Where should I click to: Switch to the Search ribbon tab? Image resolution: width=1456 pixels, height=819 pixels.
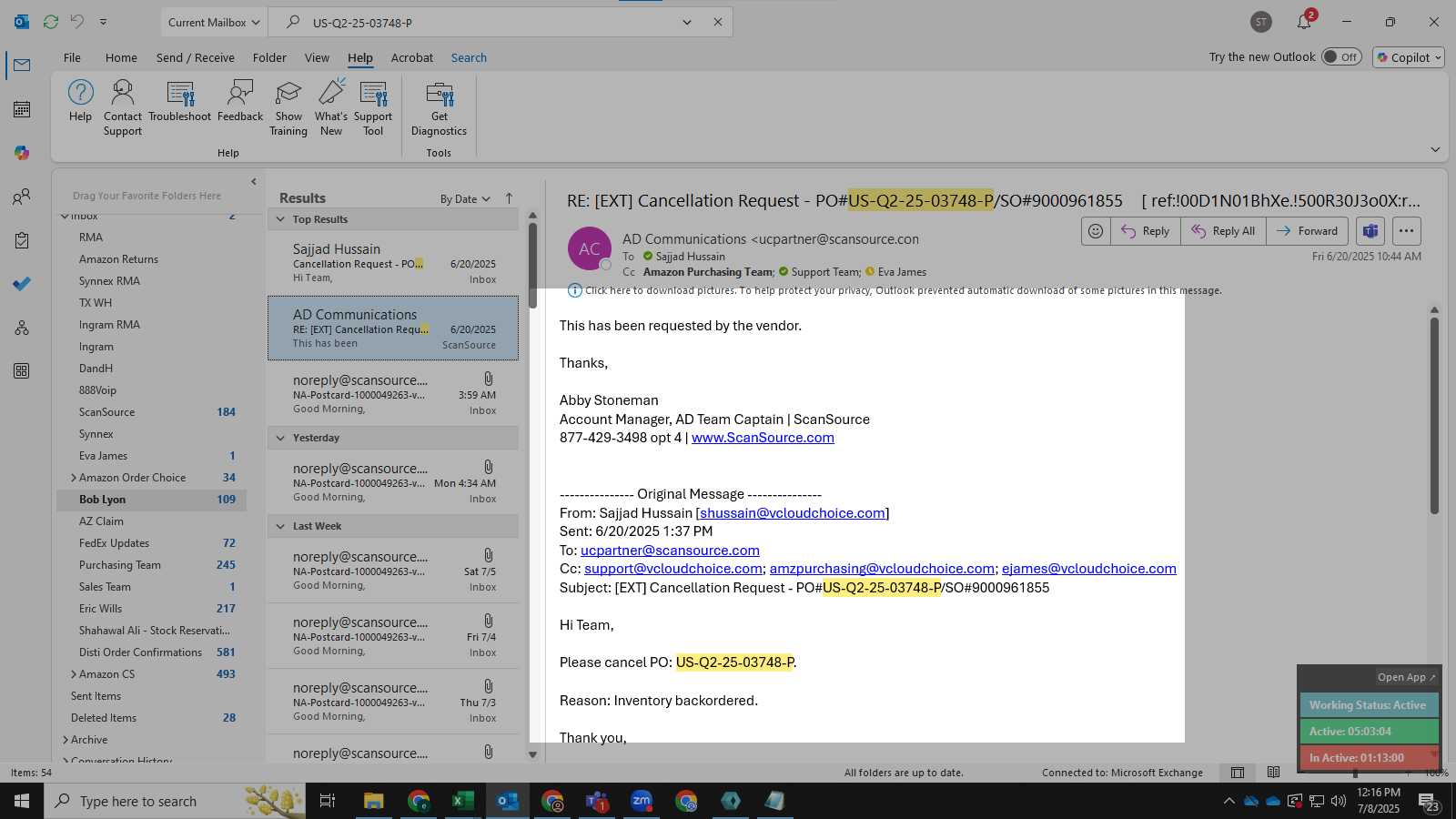(x=469, y=57)
